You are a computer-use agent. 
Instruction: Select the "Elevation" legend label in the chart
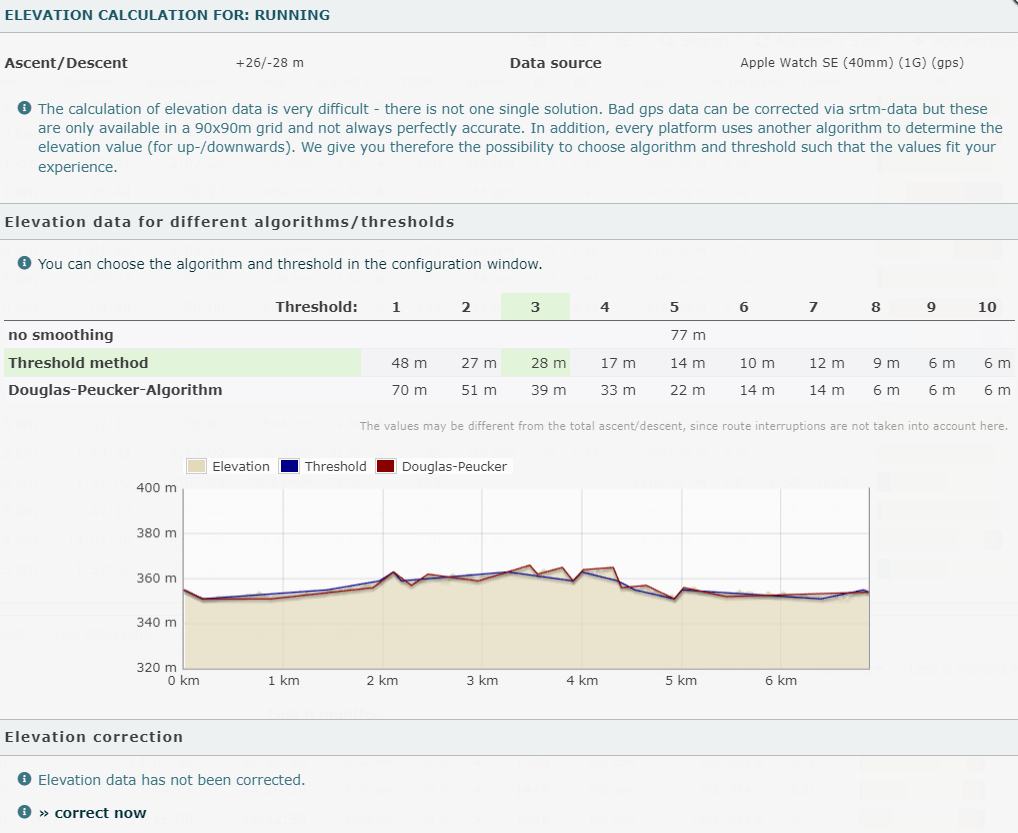[241, 466]
